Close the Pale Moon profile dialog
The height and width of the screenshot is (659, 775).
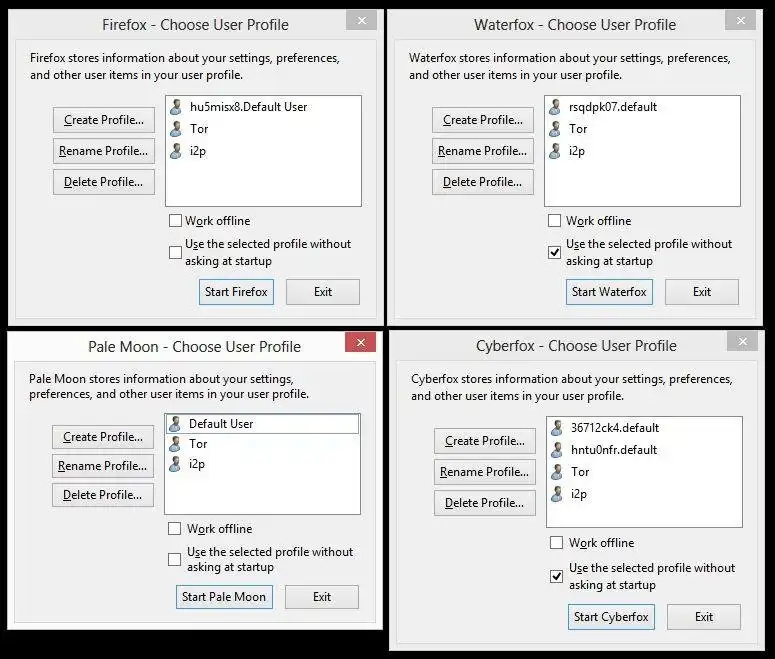[360, 342]
